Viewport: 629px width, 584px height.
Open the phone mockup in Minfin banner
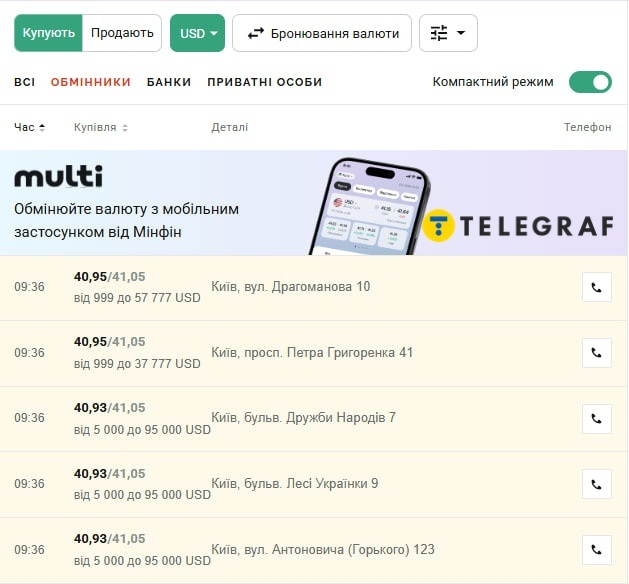tap(378, 205)
